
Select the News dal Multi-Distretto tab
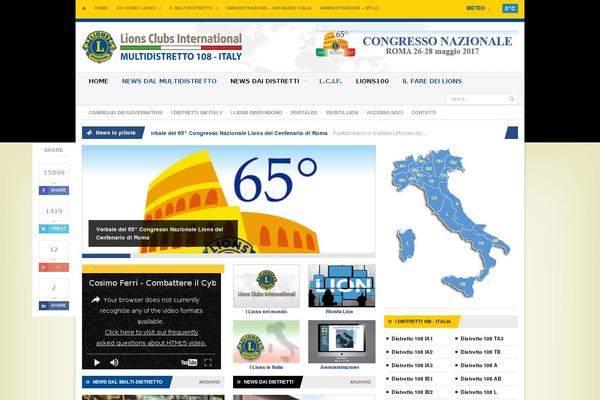[x=127, y=382]
